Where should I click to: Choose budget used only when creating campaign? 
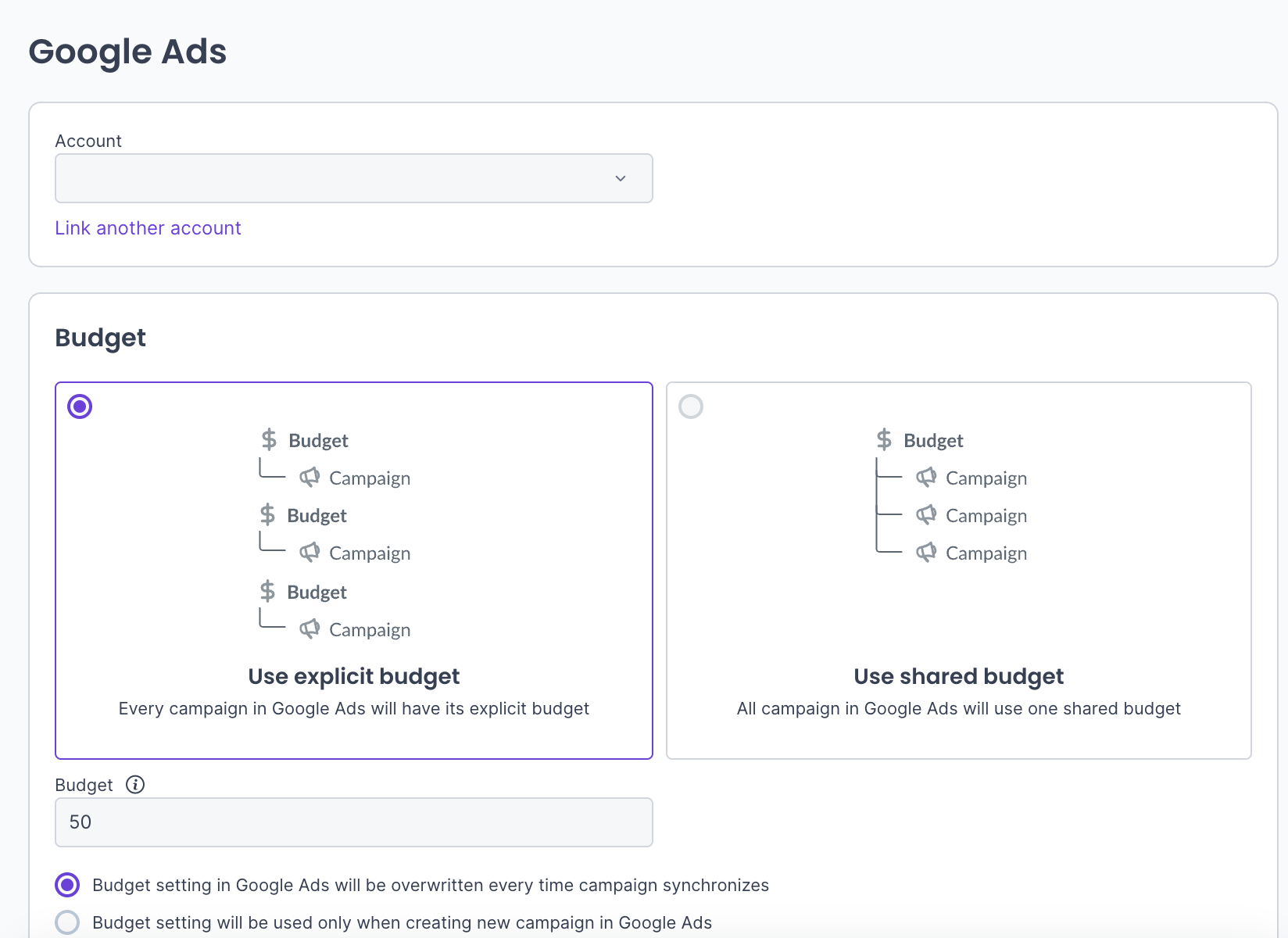[x=68, y=922]
